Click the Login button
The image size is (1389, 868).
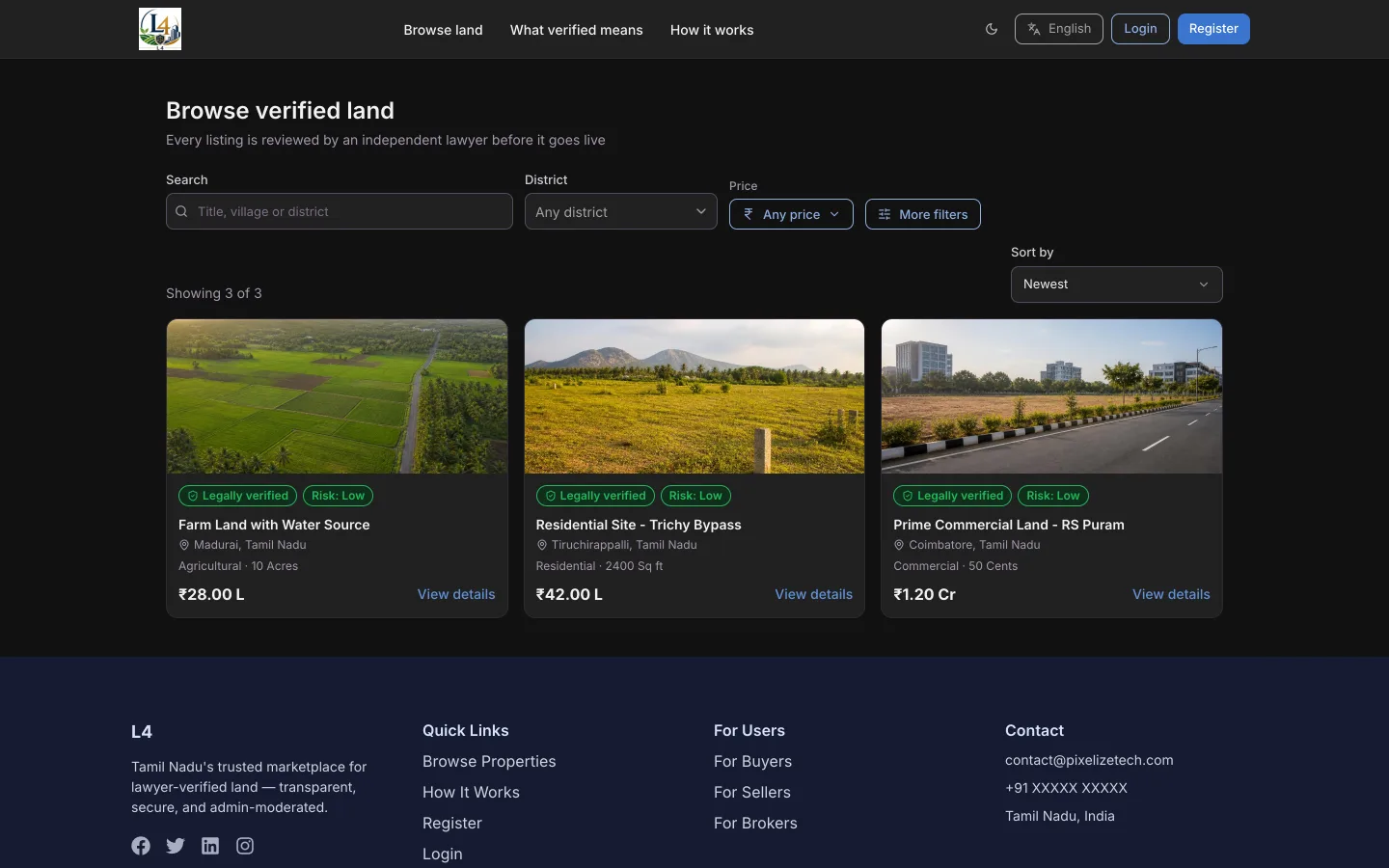tap(1140, 29)
